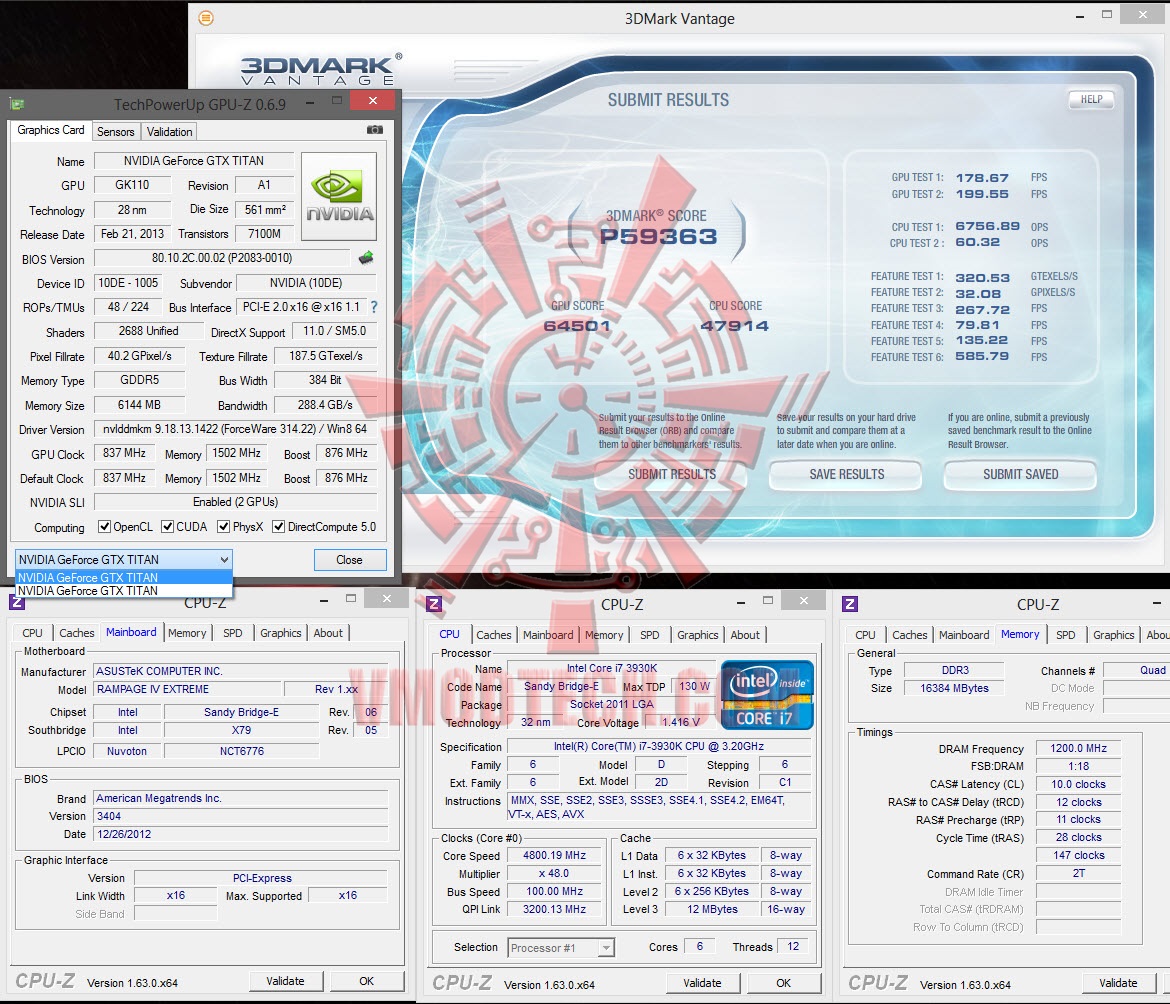This screenshot has width=1170, height=1004.
Task: Click the GPU-Z title bar app icon
Action: coord(17,104)
